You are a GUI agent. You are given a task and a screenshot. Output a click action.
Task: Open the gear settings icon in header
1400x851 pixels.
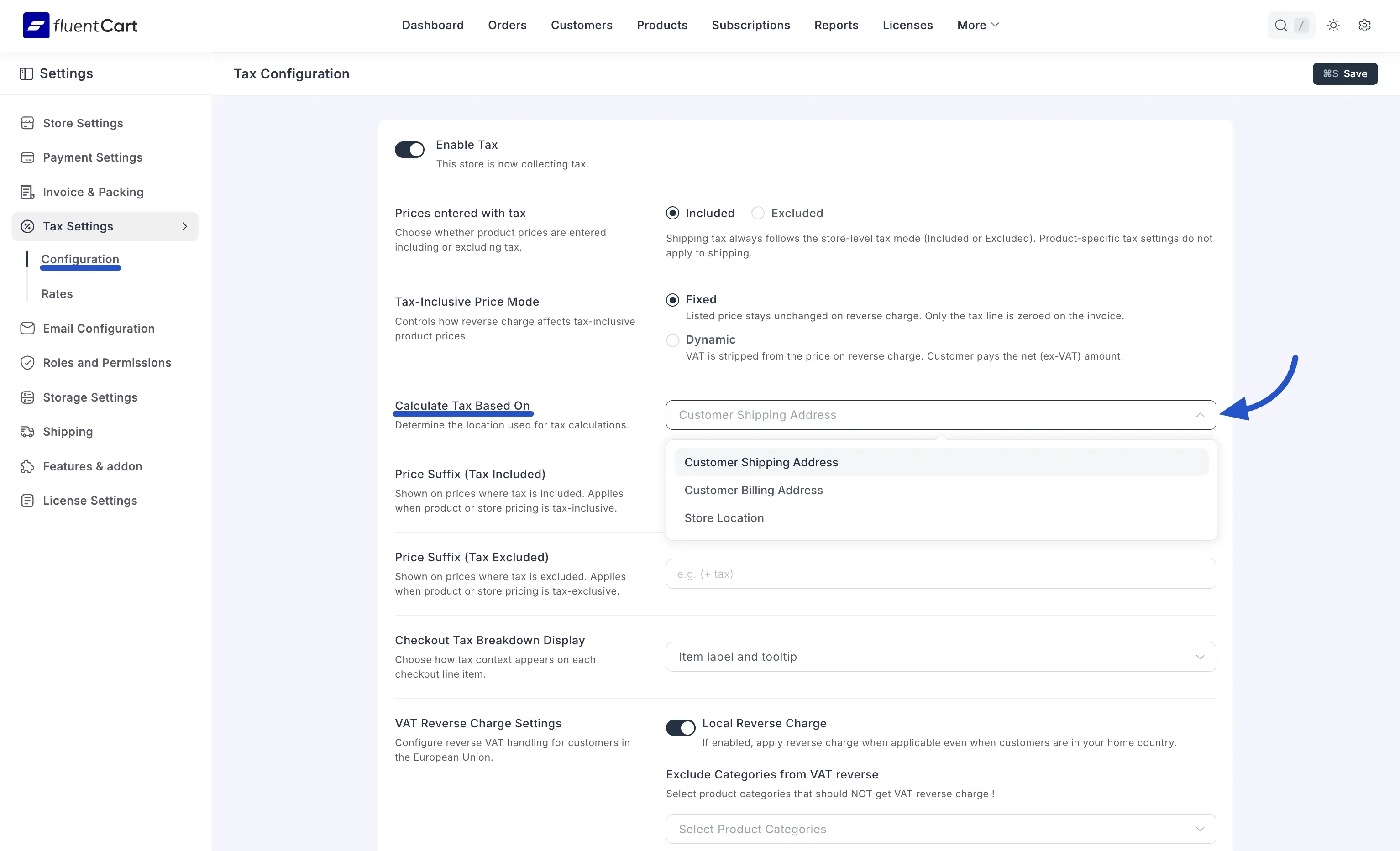click(x=1364, y=25)
